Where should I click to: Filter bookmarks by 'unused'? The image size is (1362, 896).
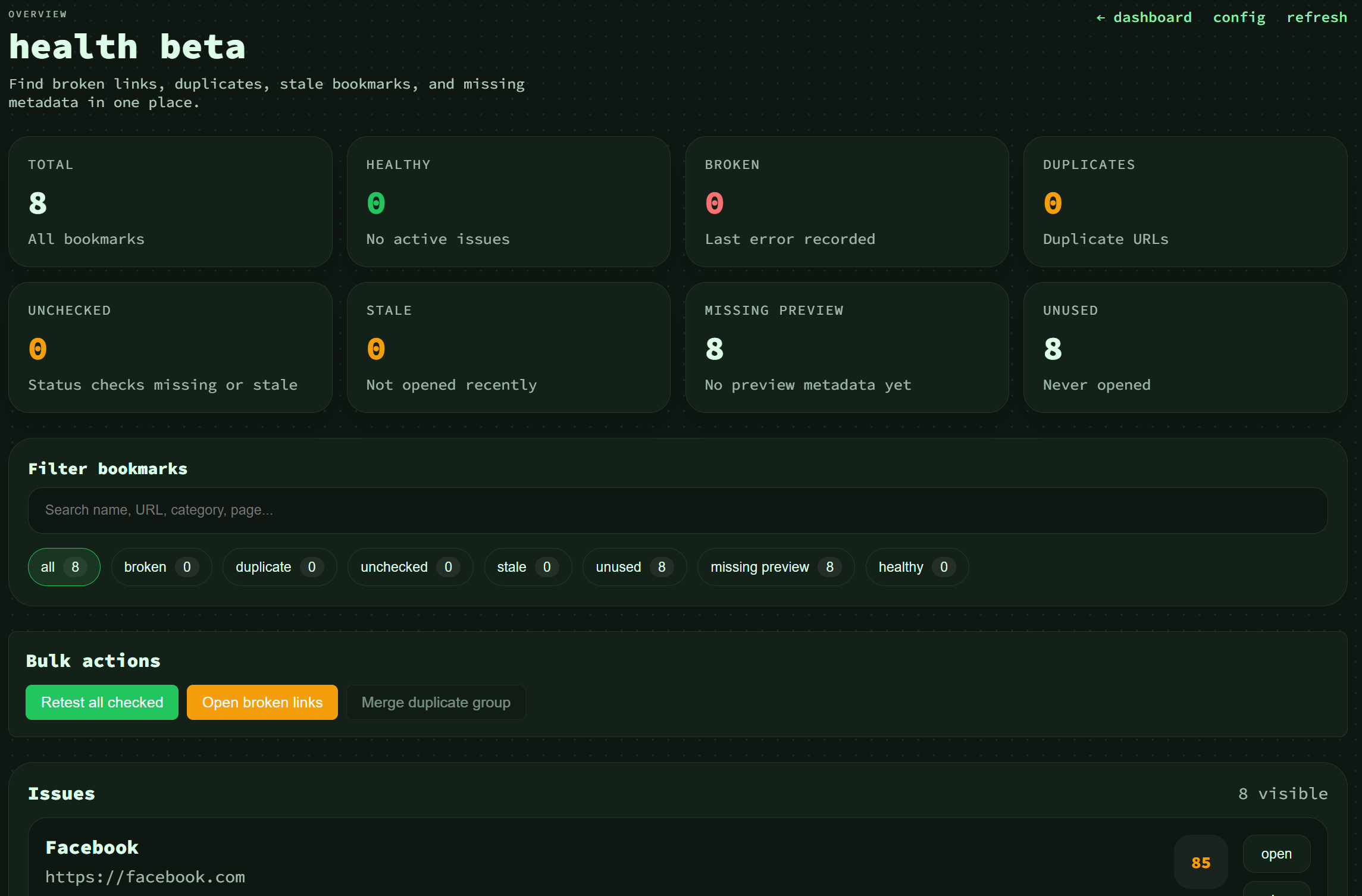[x=634, y=567]
